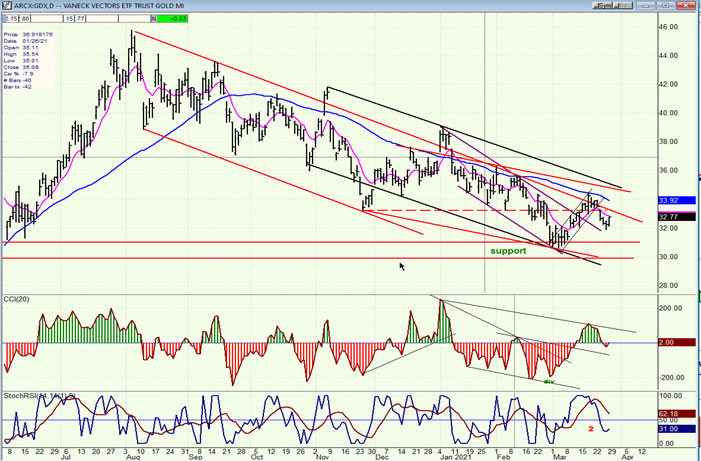Click the StochRSI indicator label
701x461 pixels.
(x=39, y=396)
